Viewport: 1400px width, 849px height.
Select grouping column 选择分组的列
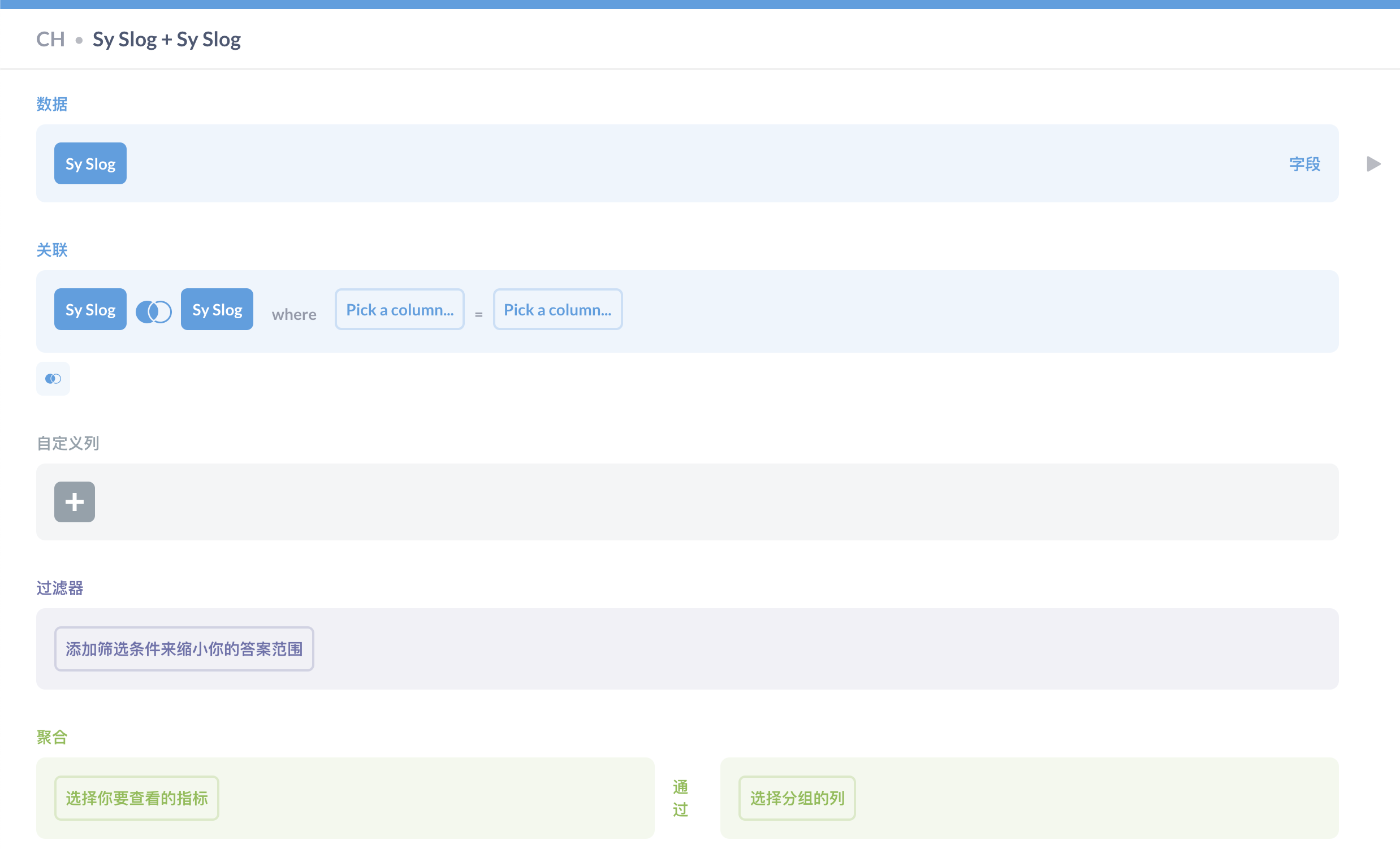[797, 798]
